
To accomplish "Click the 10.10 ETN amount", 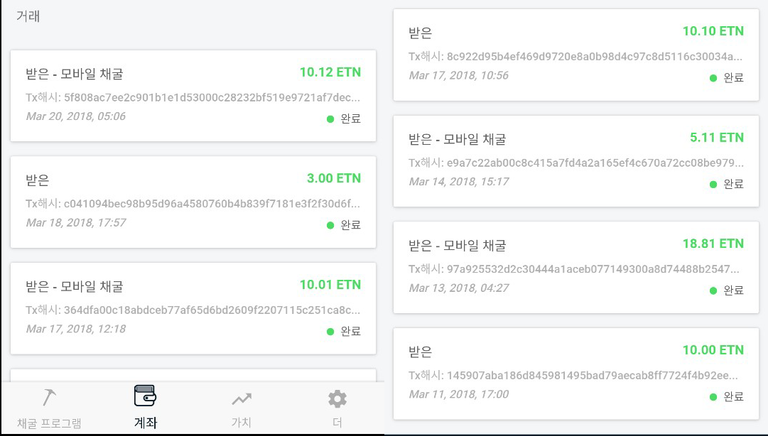I will 713,31.
